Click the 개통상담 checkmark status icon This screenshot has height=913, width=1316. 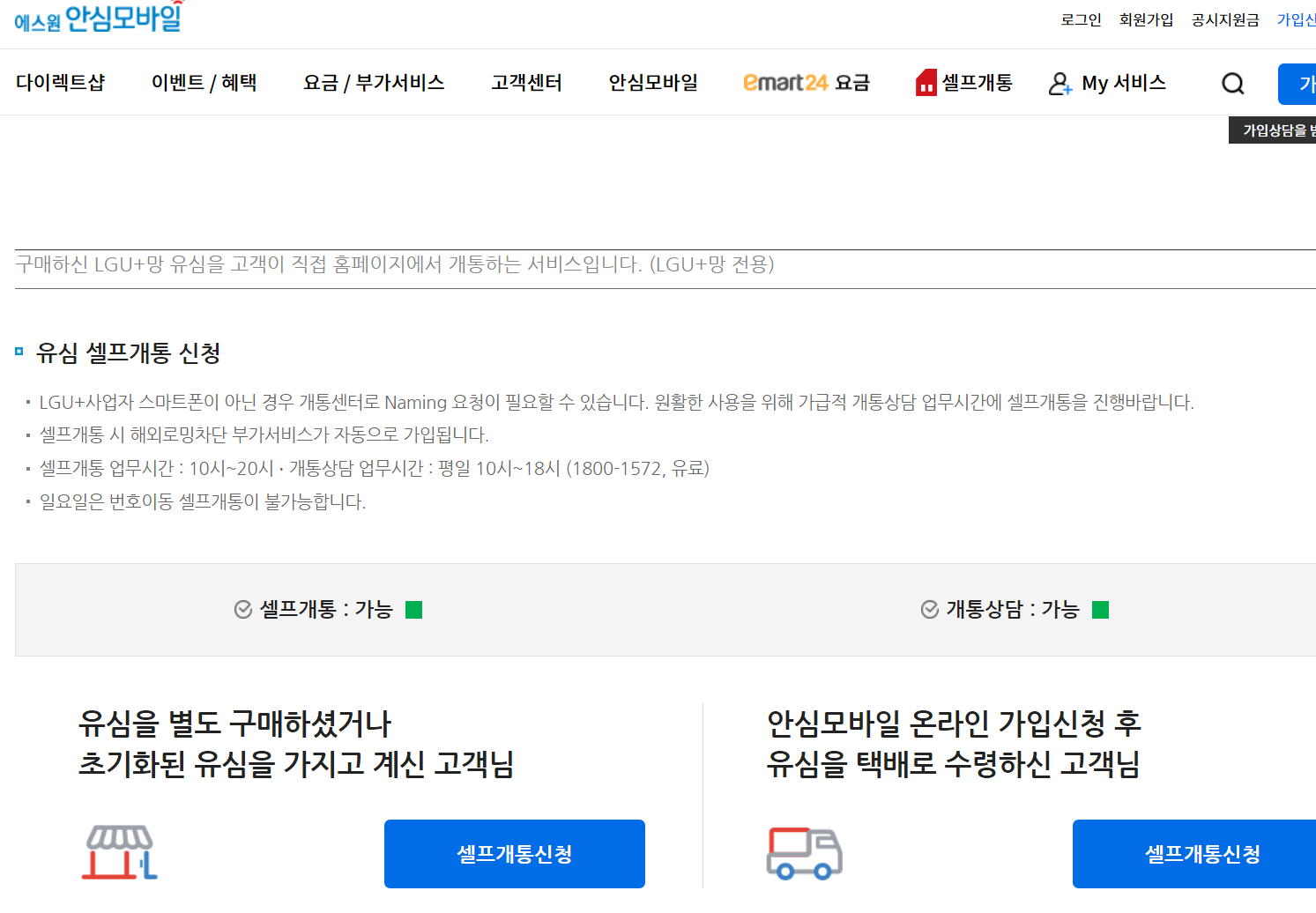click(930, 610)
